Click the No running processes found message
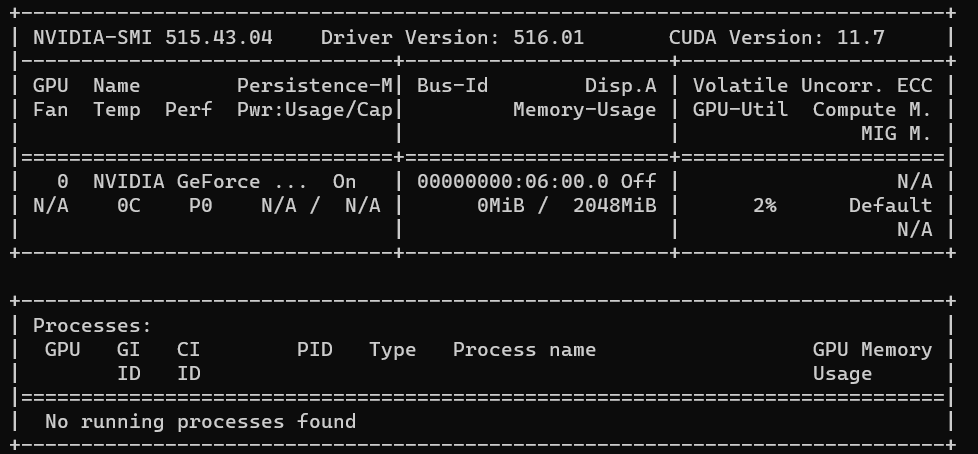Screen dimensions: 978x454 (200, 422)
